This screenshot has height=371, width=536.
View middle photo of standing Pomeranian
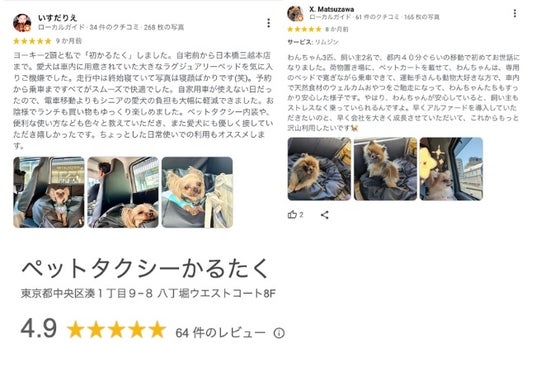point(385,169)
